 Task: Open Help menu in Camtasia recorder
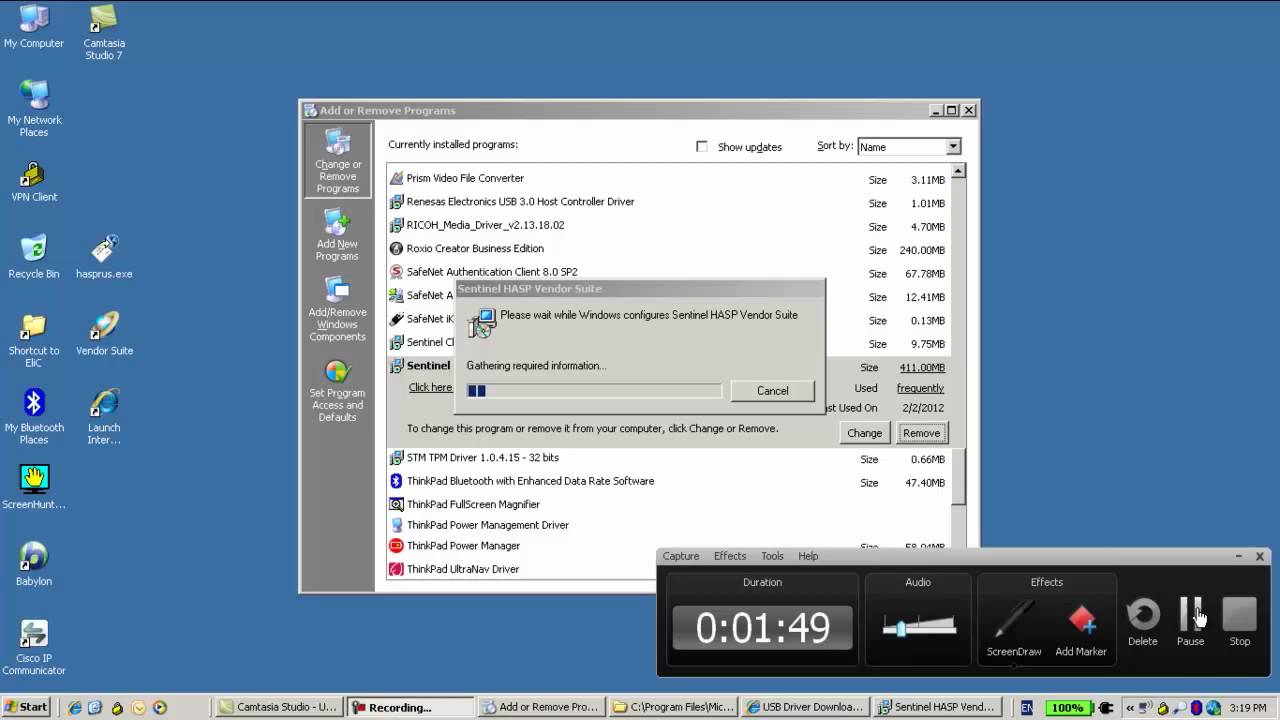coord(808,556)
